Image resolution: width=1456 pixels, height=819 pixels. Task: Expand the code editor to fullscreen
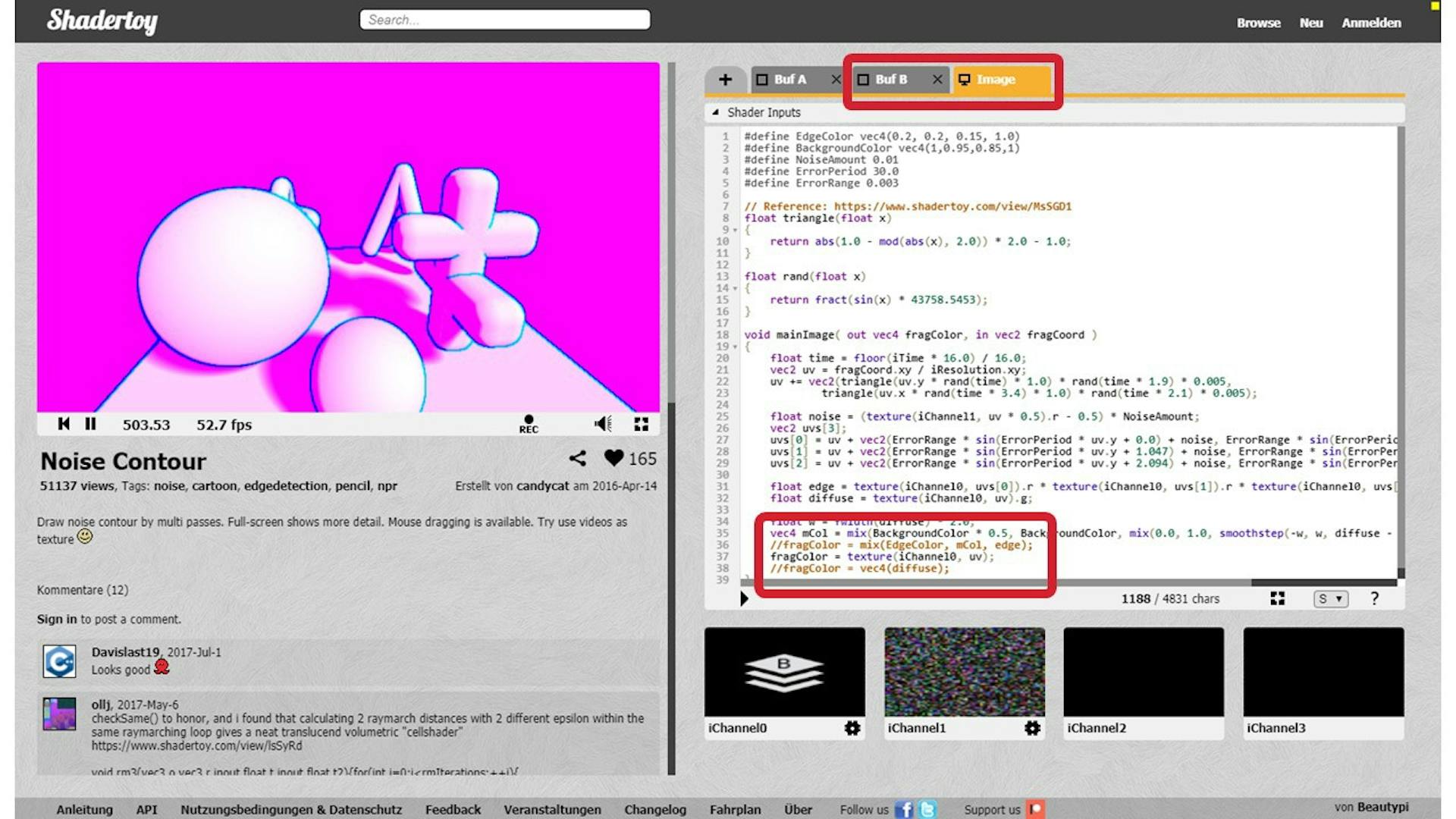[x=1277, y=598]
